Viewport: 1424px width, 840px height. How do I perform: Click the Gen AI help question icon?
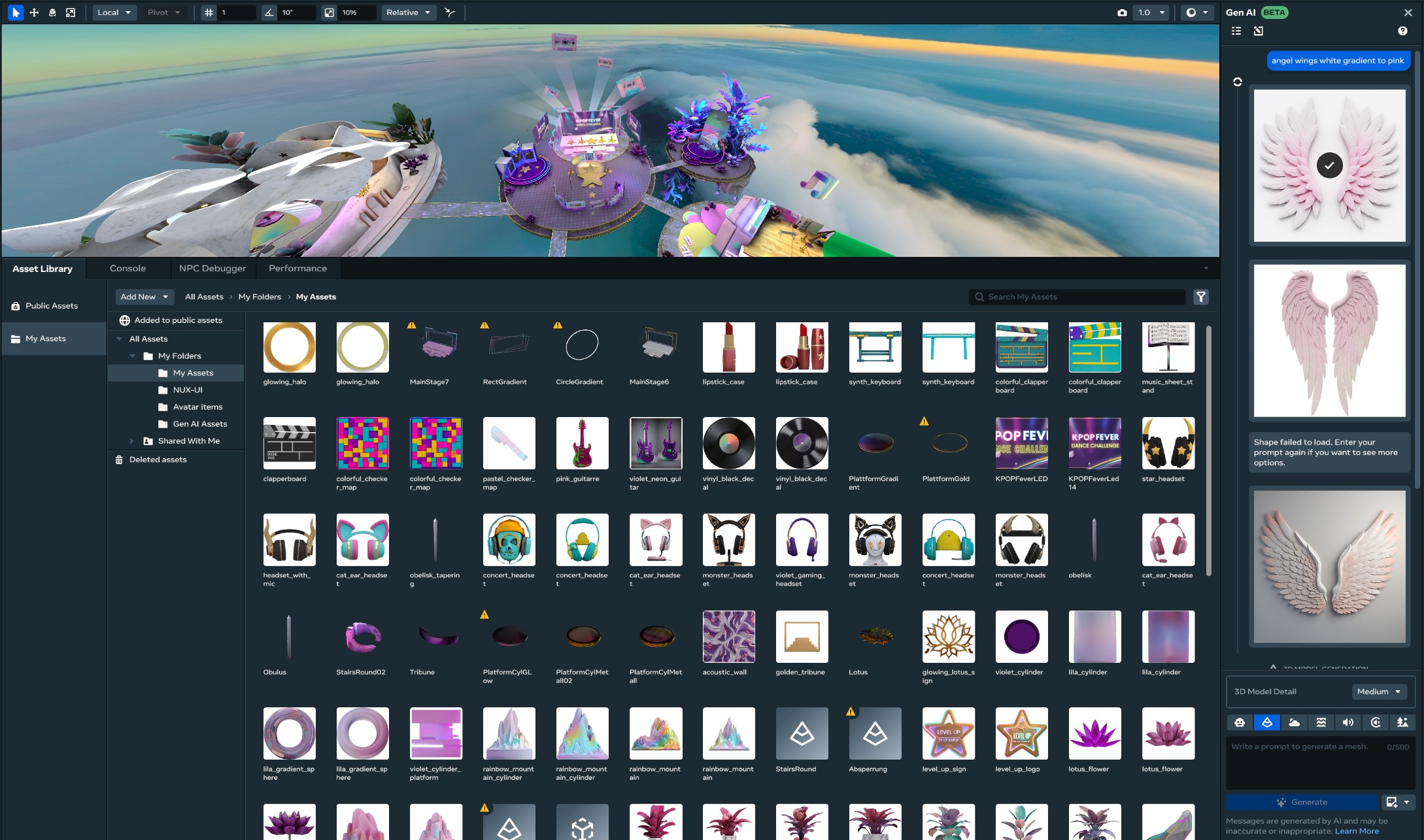pyautogui.click(x=1402, y=31)
